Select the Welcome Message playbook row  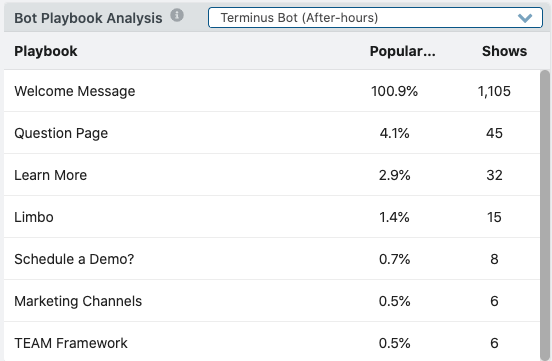[272, 91]
